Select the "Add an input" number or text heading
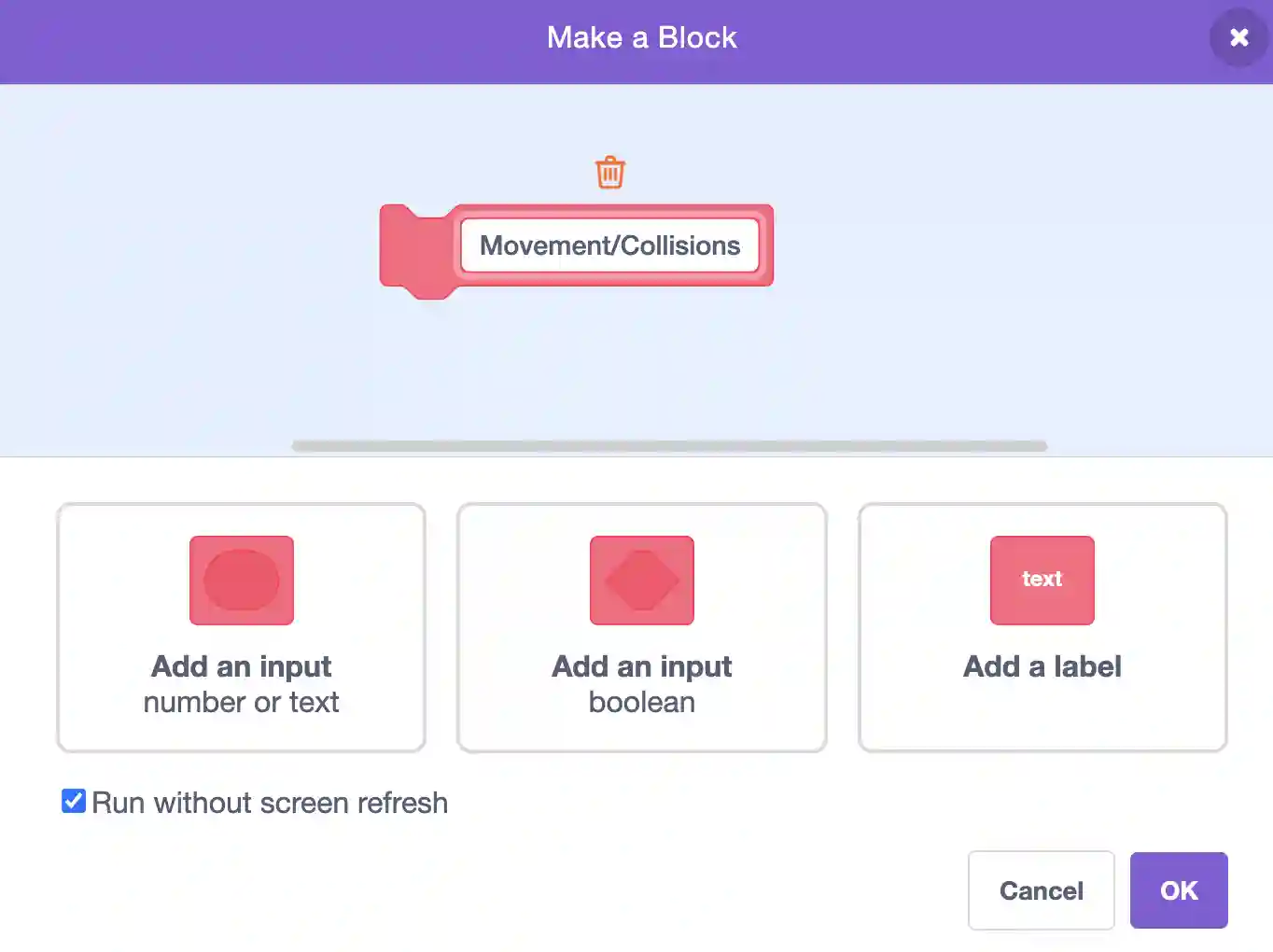This screenshot has width=1273, height=952. click(242, 666)
